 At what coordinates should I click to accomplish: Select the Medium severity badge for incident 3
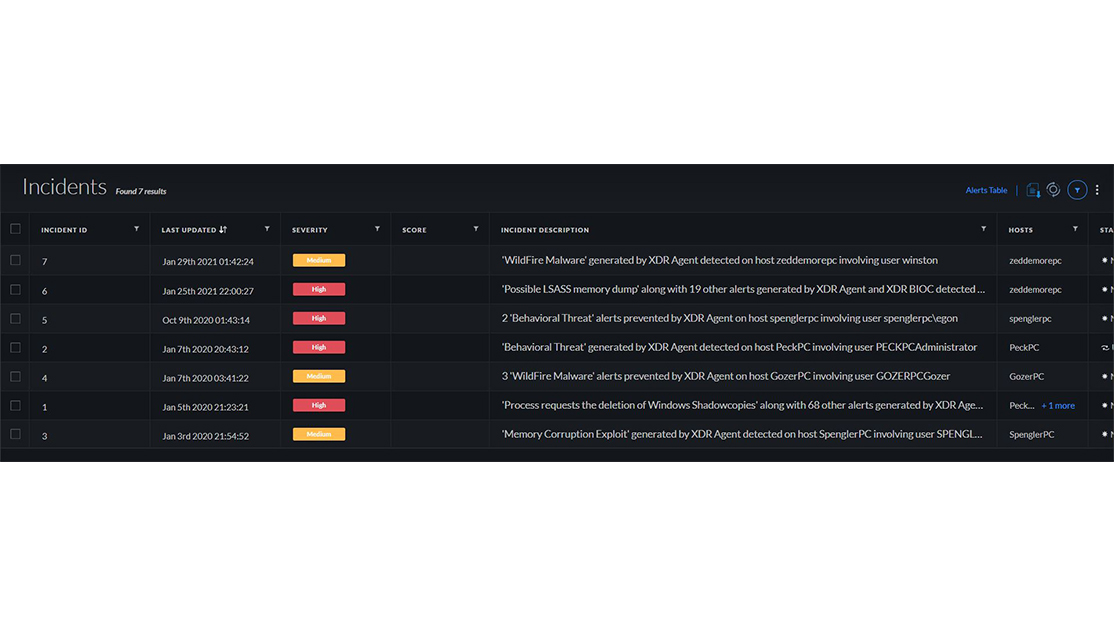pos(319,434)
